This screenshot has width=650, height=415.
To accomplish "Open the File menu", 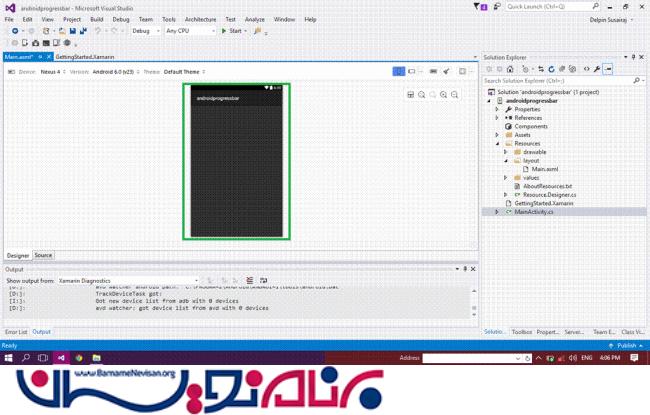I will [9, 19].
